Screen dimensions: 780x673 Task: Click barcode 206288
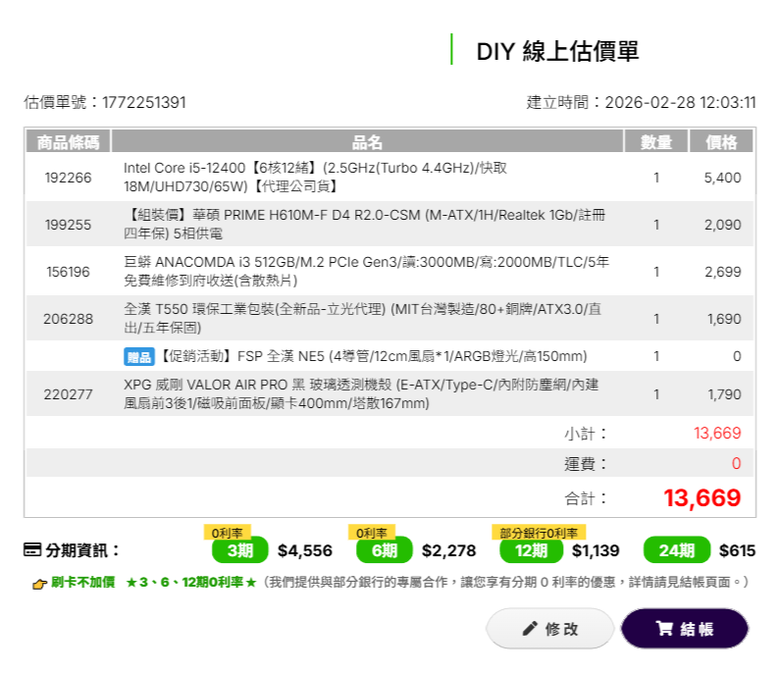pos(68,319)
